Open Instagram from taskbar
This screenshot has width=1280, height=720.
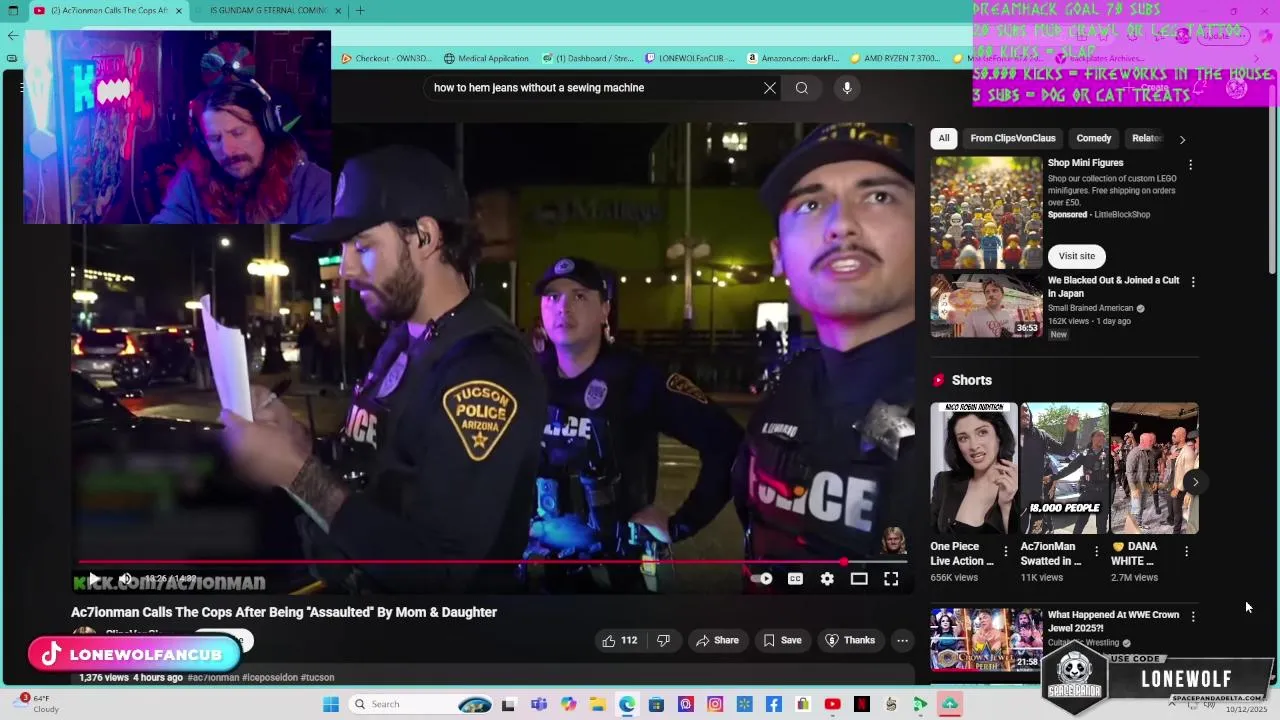[715, 704]
